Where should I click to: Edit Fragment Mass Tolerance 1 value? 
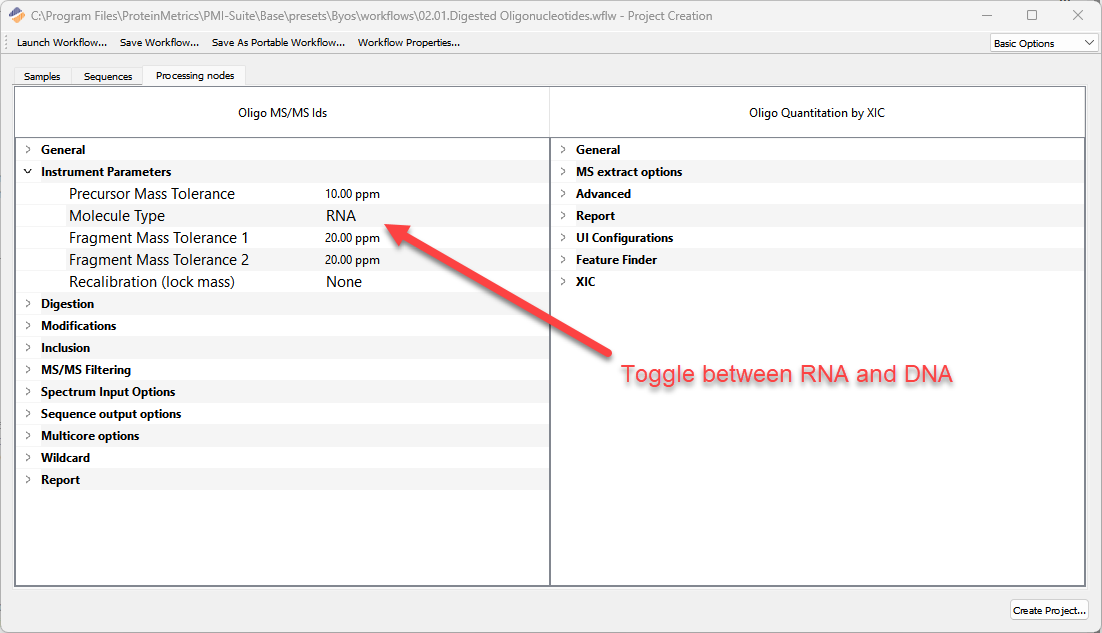(x=352, y=238)
